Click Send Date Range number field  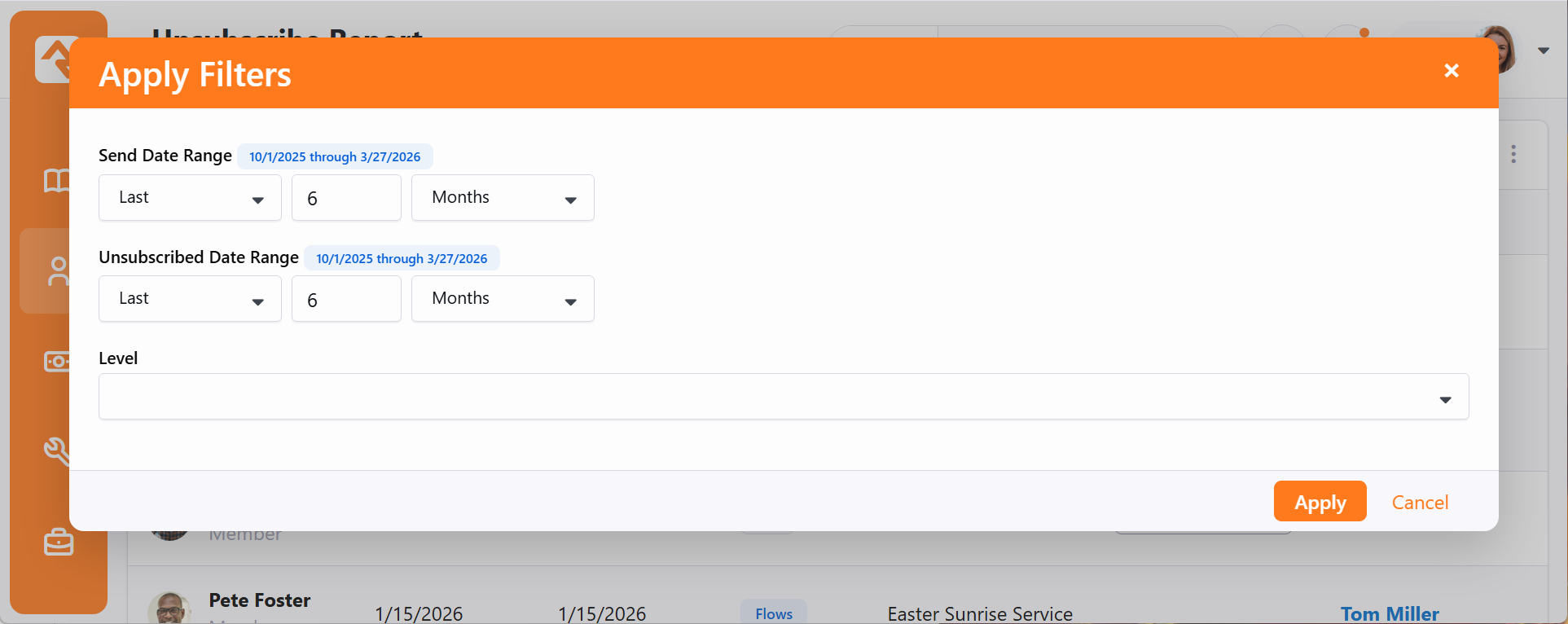pyautogui.click(x=346, y=198)
